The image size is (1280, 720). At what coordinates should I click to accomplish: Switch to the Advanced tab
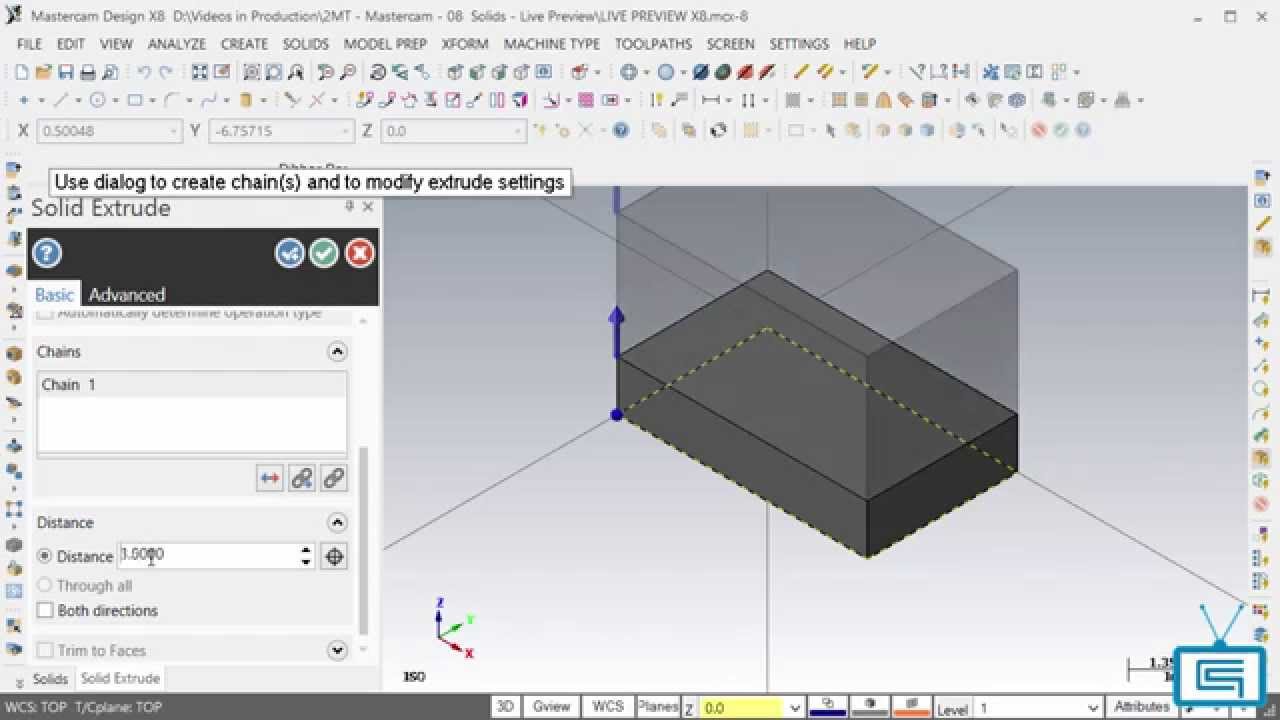(x=127, y=294)
